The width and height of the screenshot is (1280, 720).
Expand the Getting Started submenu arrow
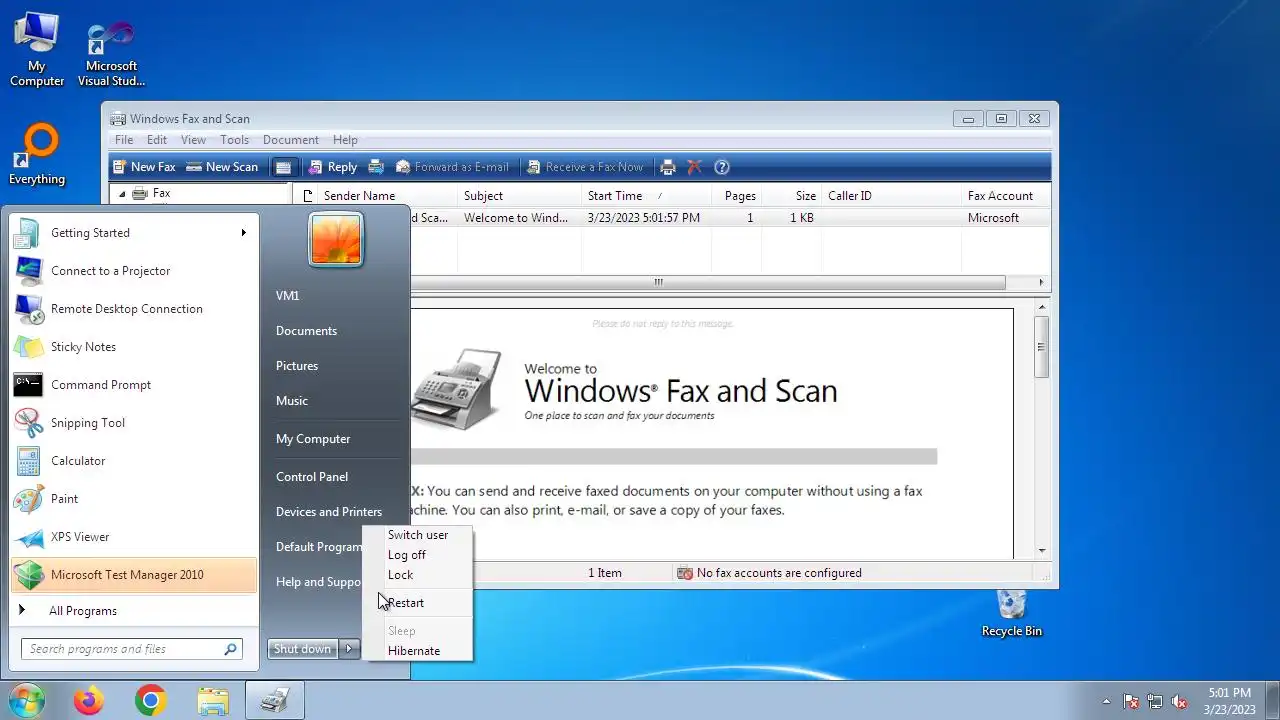point(243,233)
